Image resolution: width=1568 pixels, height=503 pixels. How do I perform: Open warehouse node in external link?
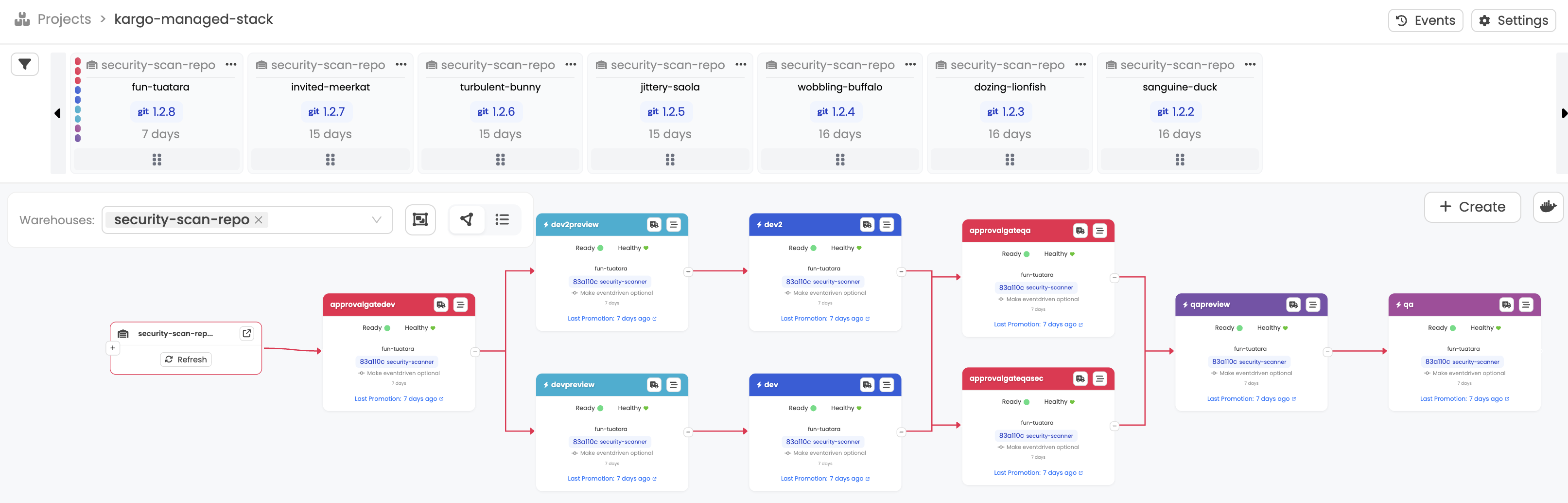point(246,333)
